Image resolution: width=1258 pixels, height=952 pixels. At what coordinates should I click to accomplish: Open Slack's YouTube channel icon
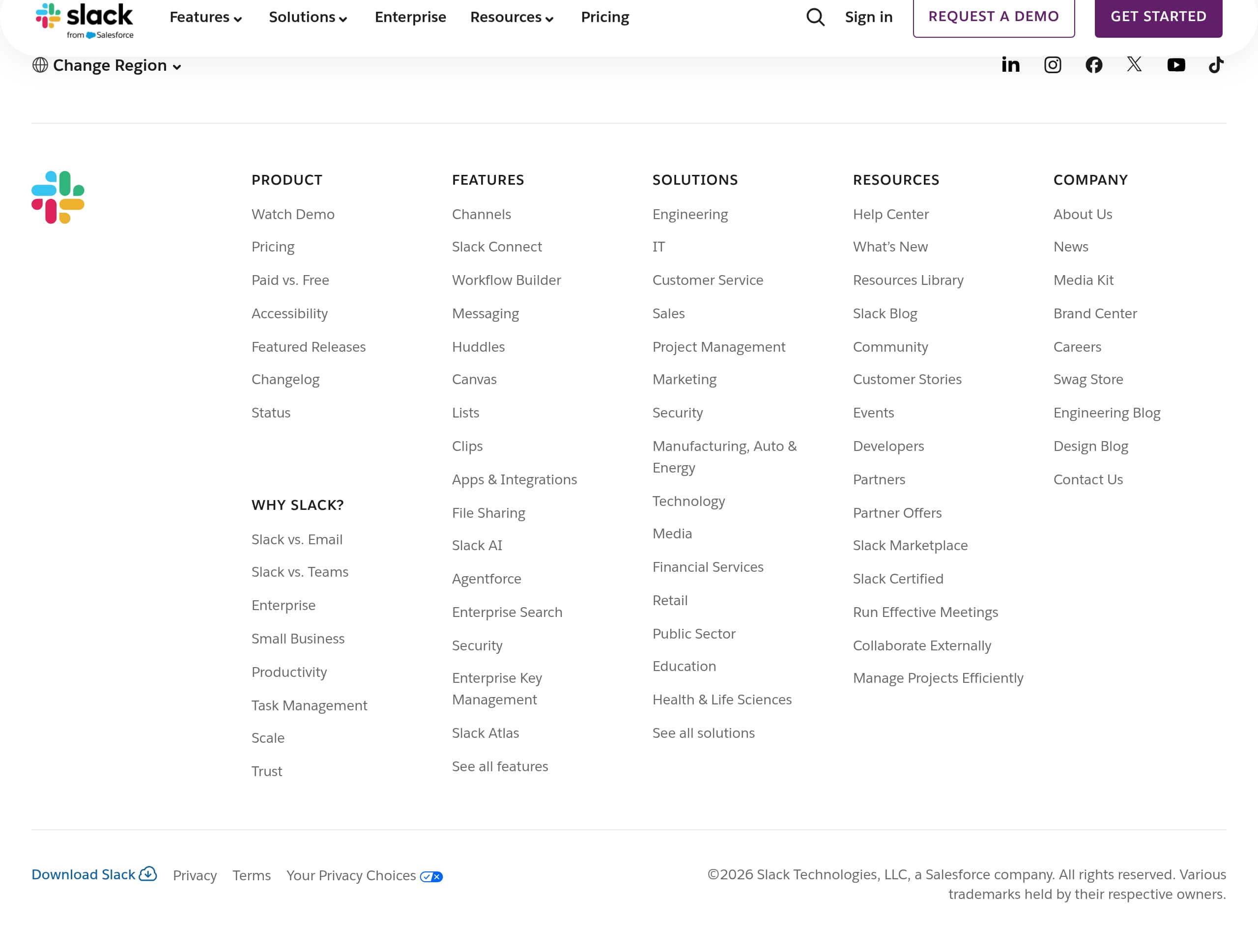[x=1176, y=65]
